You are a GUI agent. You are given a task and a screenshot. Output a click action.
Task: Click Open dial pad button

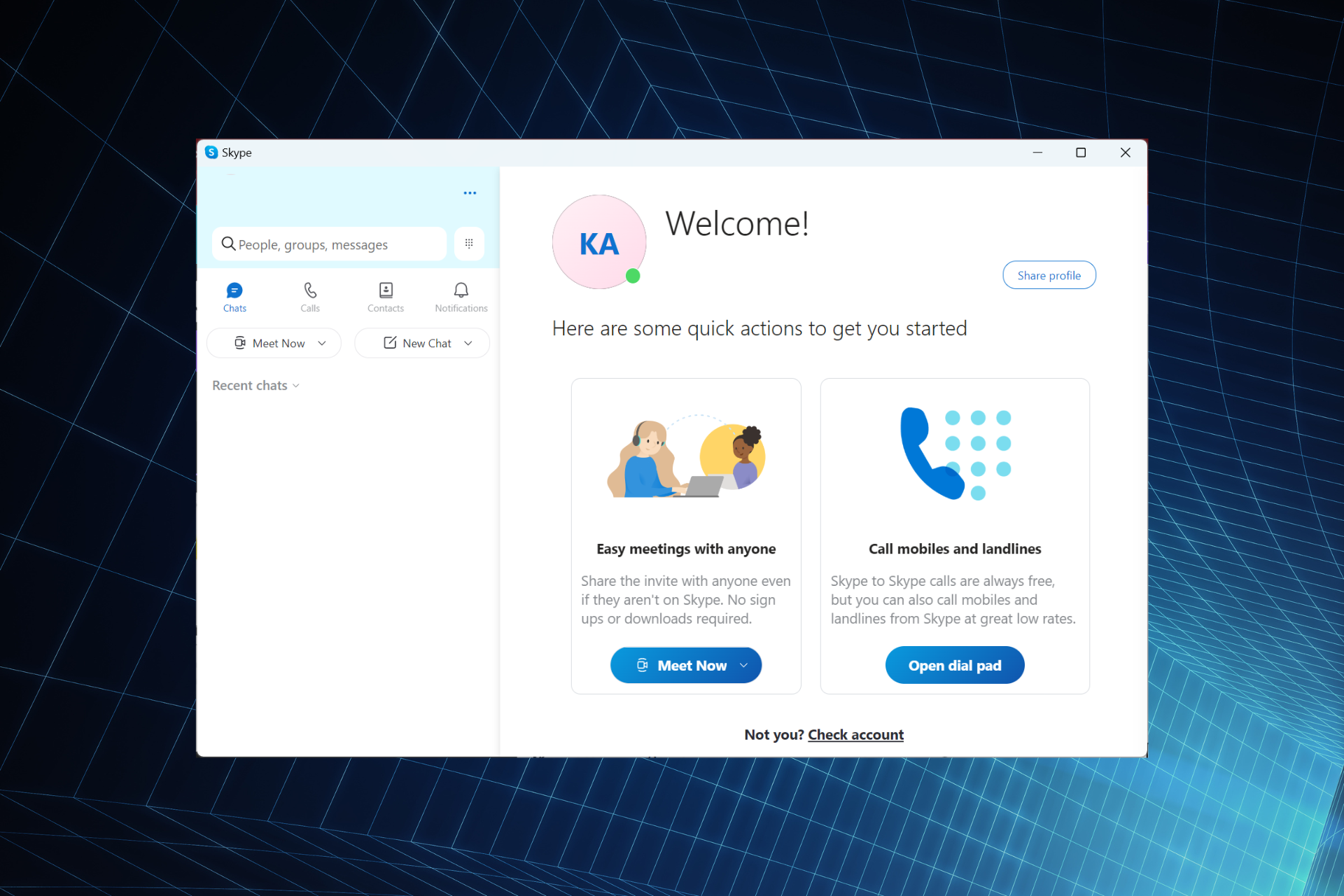click(955, 665)
